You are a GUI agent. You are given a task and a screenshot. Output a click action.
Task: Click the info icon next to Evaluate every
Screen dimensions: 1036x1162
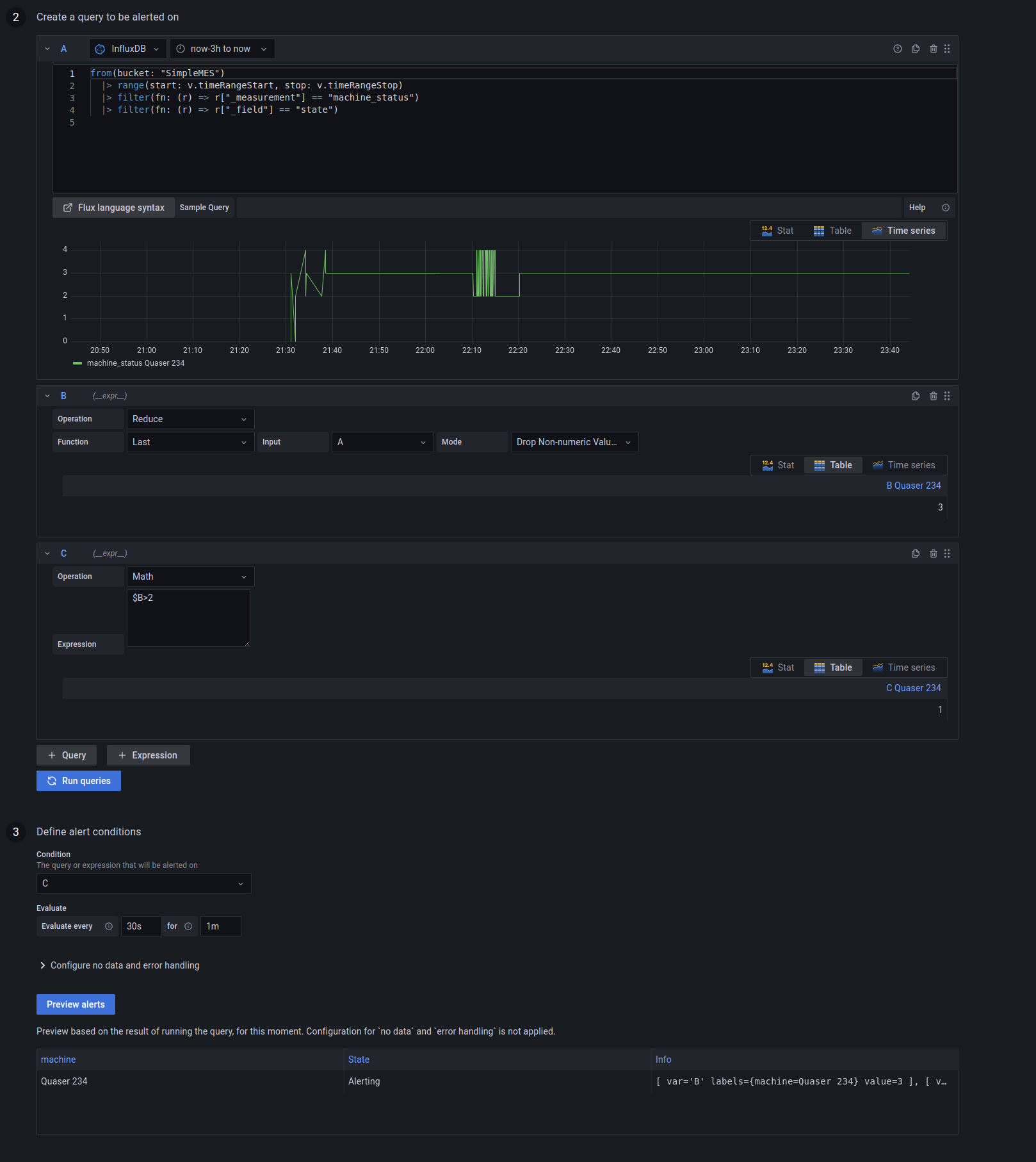tap(109, 926)
